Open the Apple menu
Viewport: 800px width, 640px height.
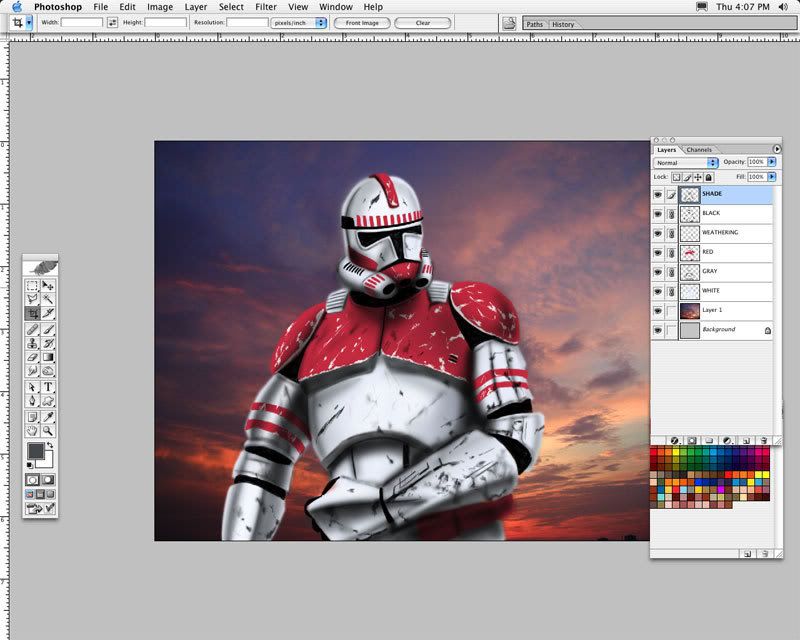[17, 7]
